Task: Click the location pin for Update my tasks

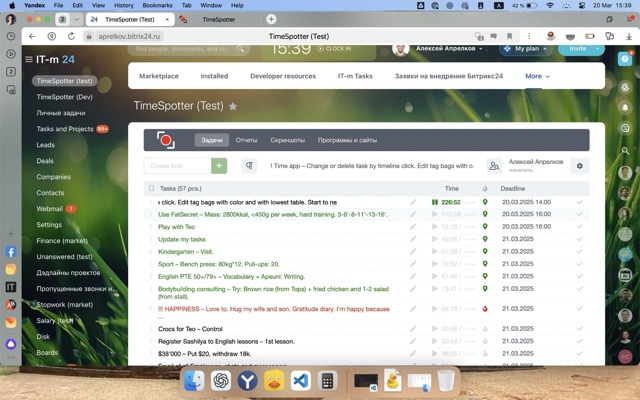Action: pos(485,240)
